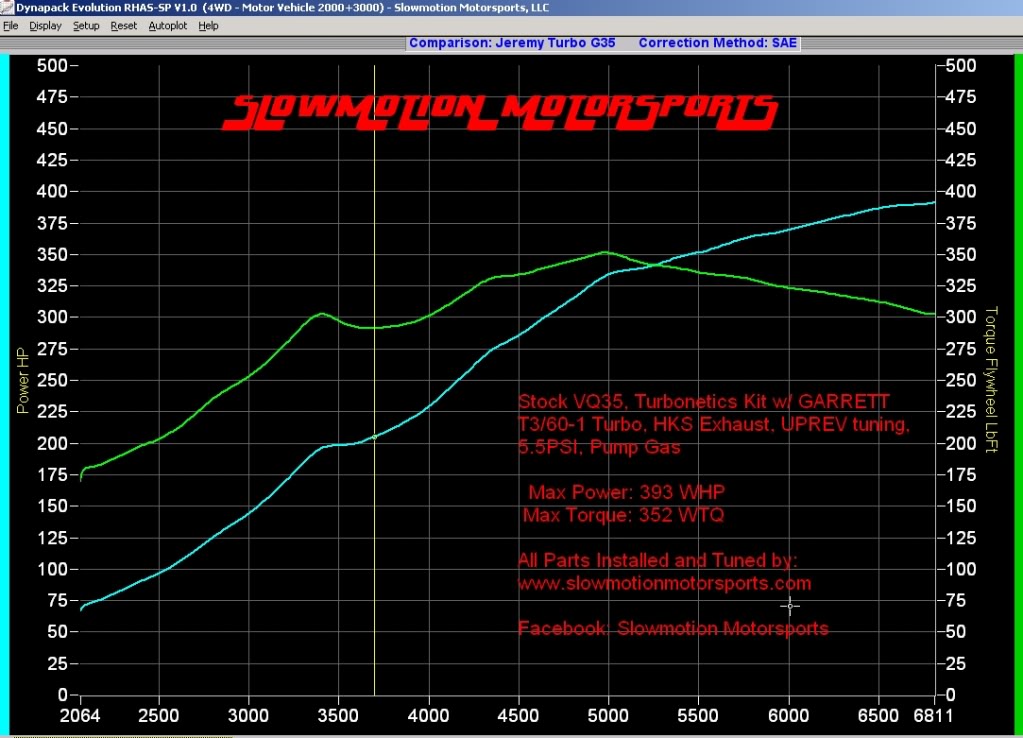Click the 3500 RPM tick label
Viewport: 1023px width, 738px height.
(338, 716)
